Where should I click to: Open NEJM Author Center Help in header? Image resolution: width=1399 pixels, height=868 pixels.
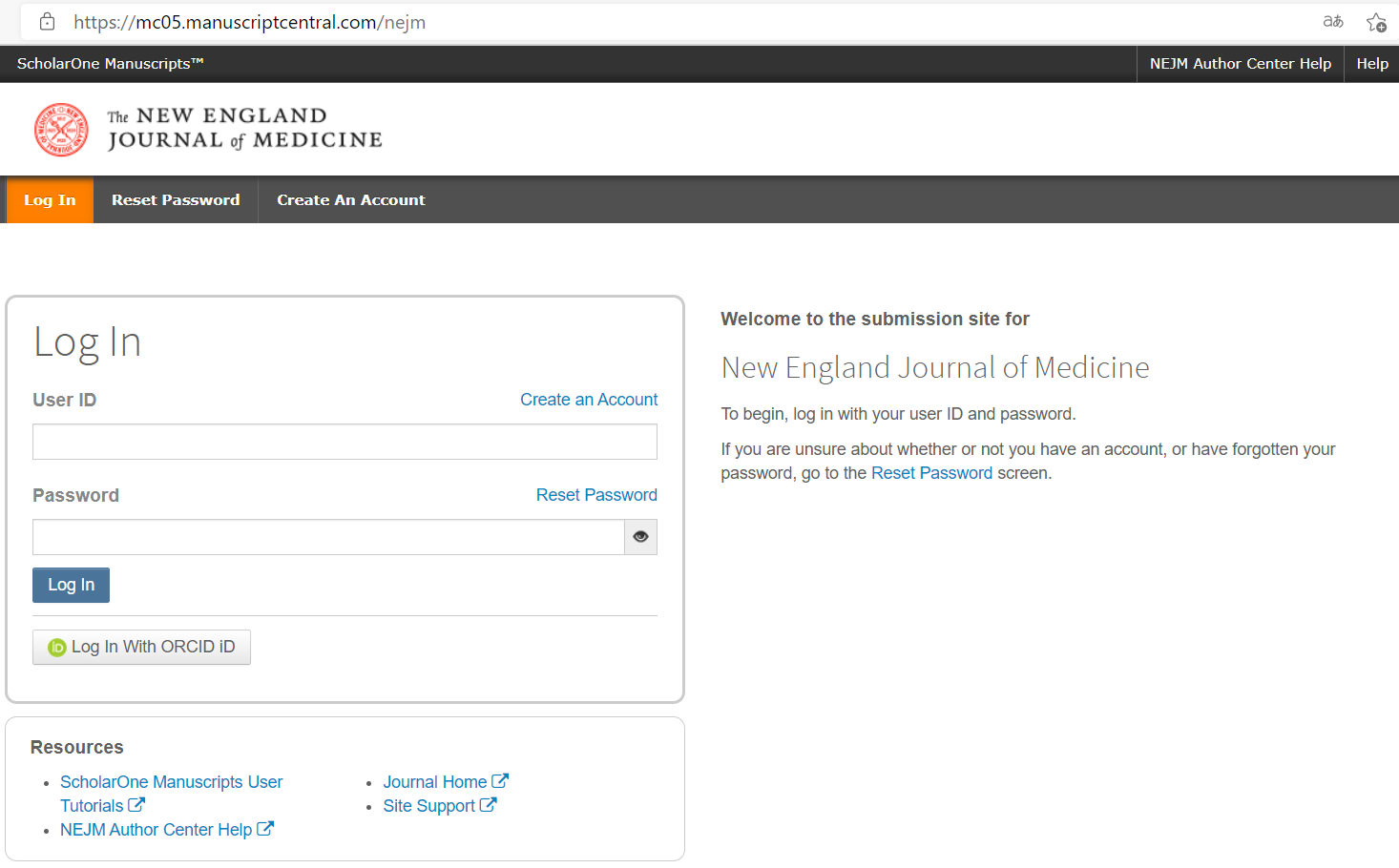1240,64
